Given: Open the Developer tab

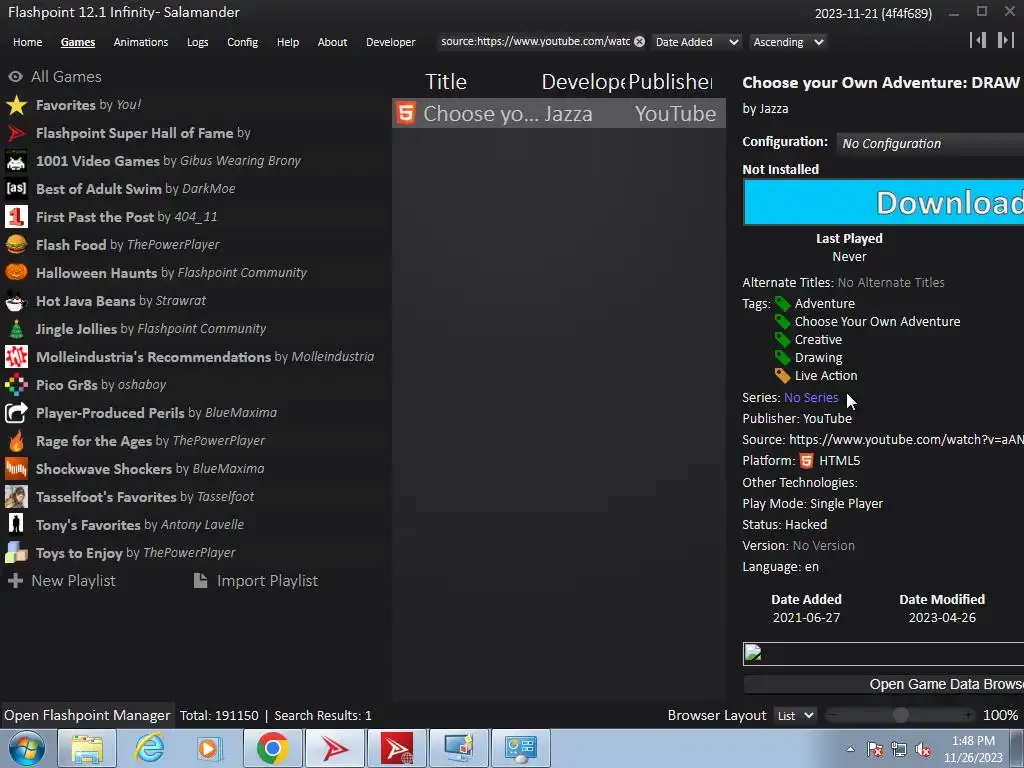Looking at the screenshot, I should pos(391,42).
